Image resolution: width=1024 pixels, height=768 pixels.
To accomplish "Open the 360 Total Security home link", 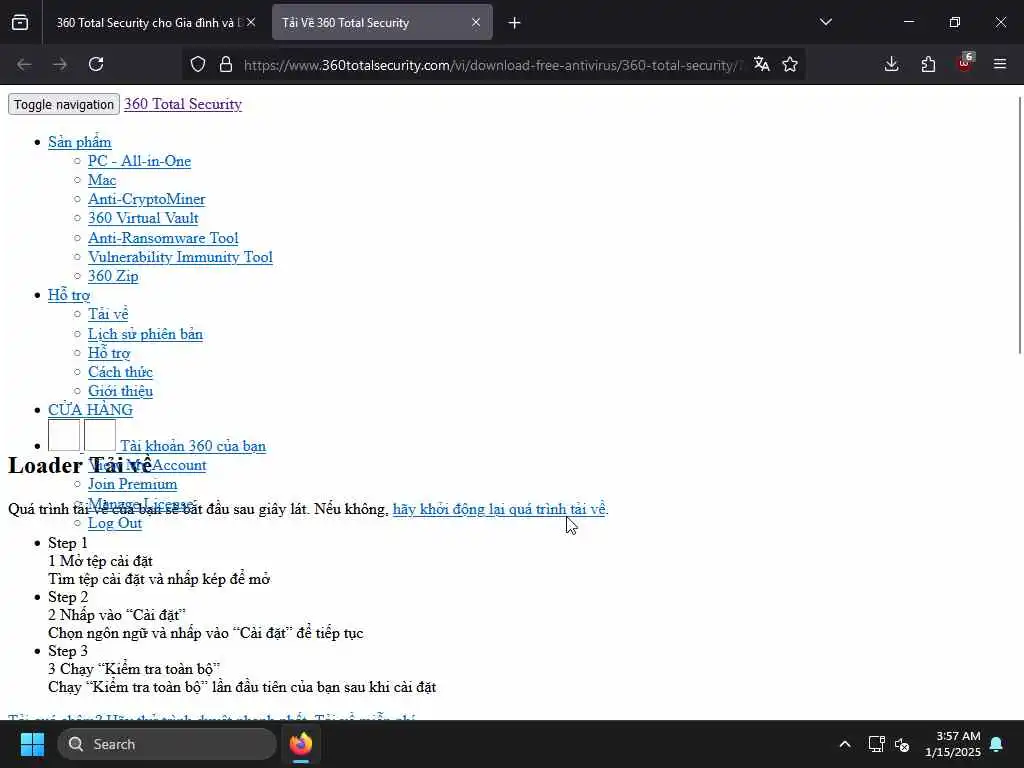I will 183,104.
